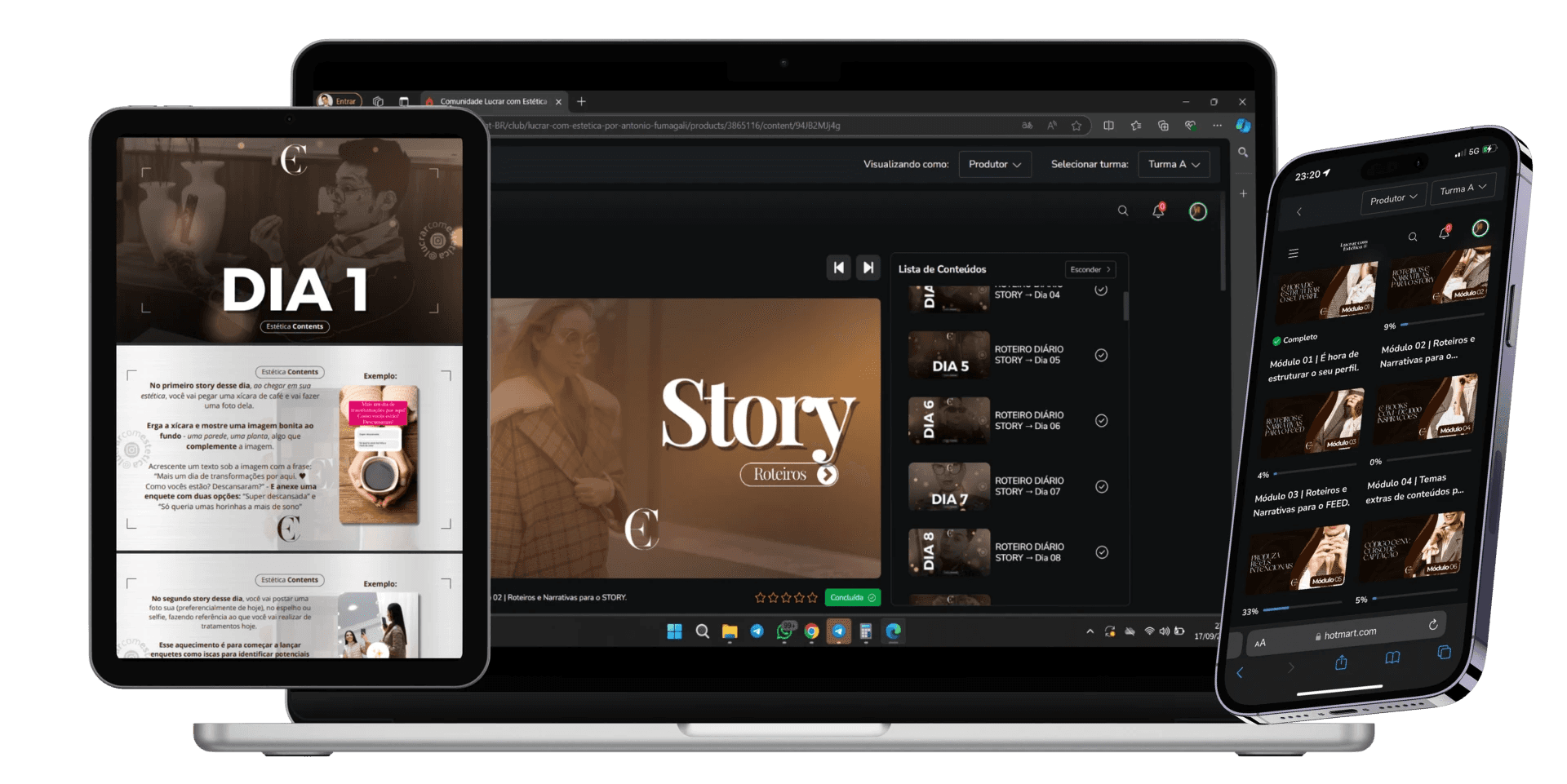Screen dimensions: 1567x784
Task: Open the hamburger menu on the phone
Action: 1293,254
